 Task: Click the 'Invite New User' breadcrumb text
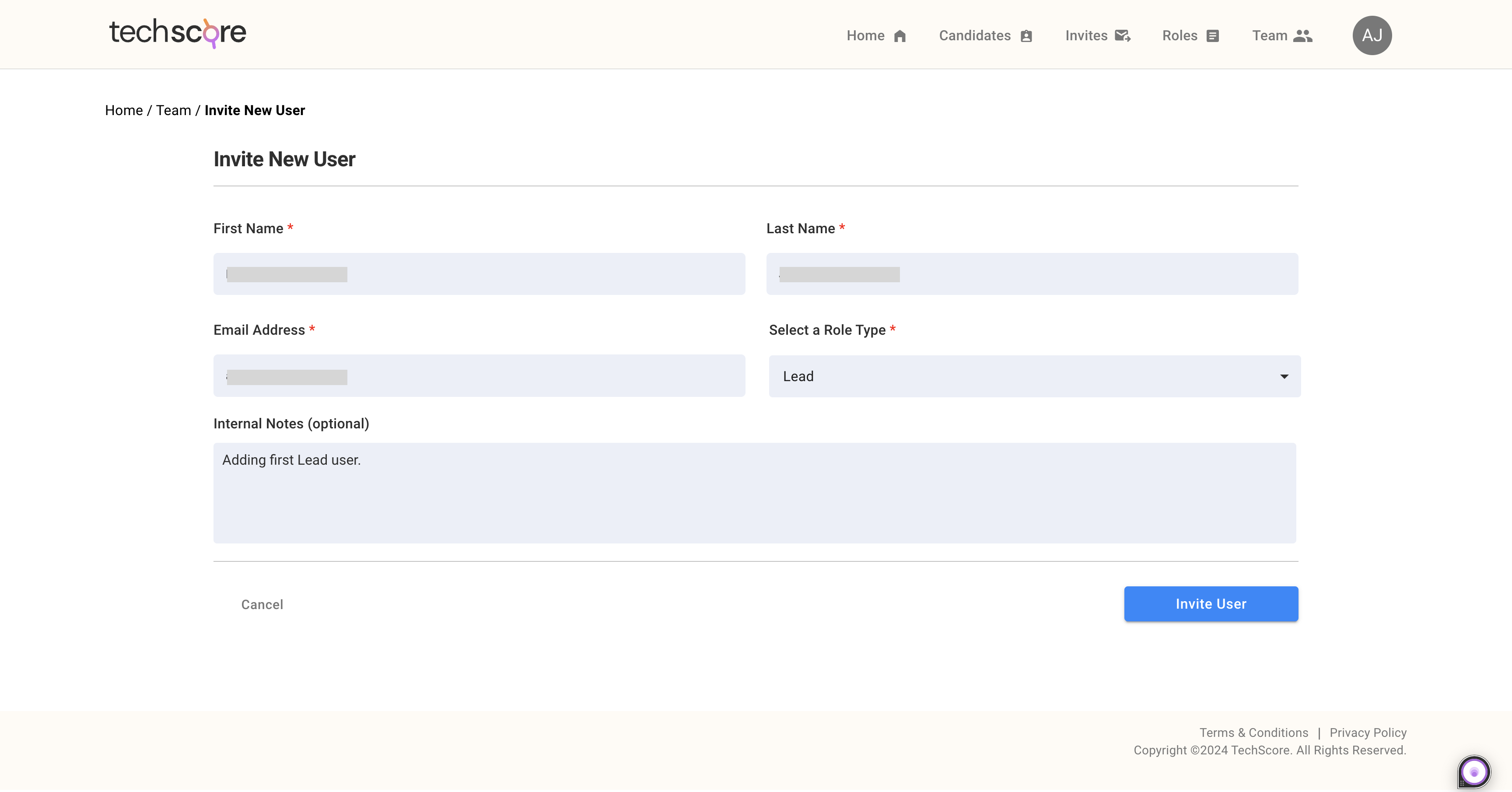tap(255, 110)
